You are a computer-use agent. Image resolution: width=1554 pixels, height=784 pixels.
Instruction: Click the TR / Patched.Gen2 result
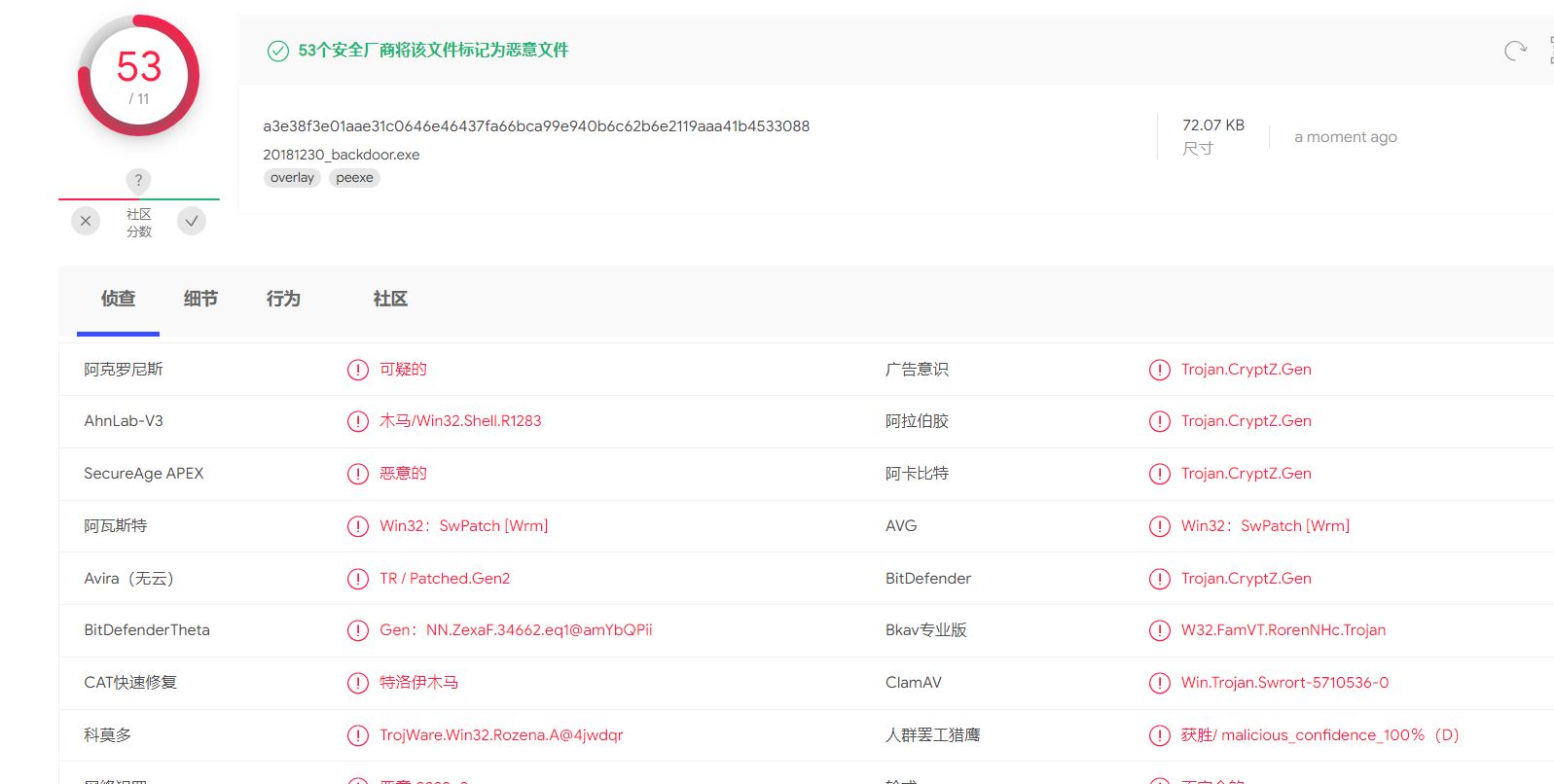445,579
